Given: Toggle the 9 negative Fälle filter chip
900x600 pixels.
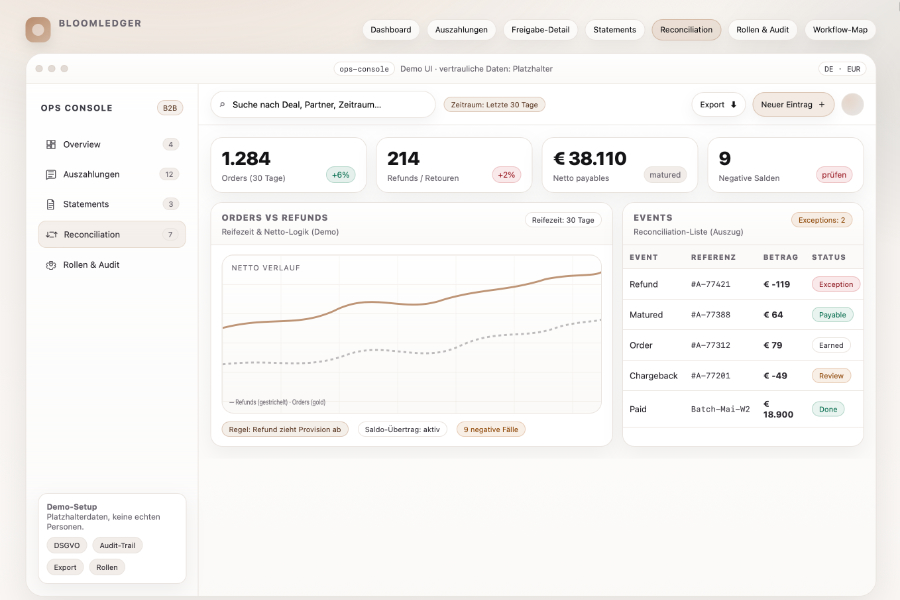Looking at the screenshot, I should click(x=490, y=429).
